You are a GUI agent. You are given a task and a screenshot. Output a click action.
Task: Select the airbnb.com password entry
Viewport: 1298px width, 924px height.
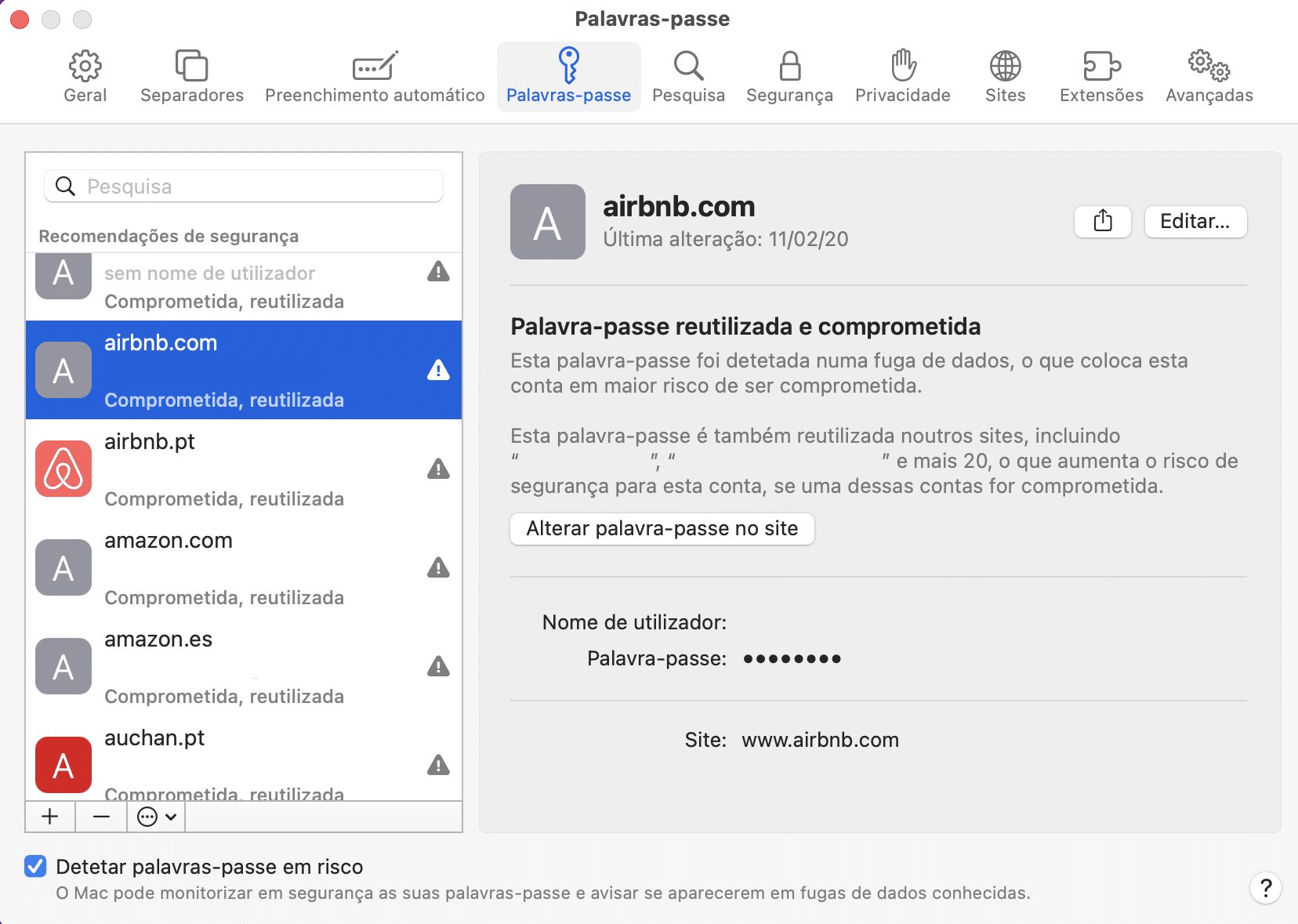click(244, 370)
